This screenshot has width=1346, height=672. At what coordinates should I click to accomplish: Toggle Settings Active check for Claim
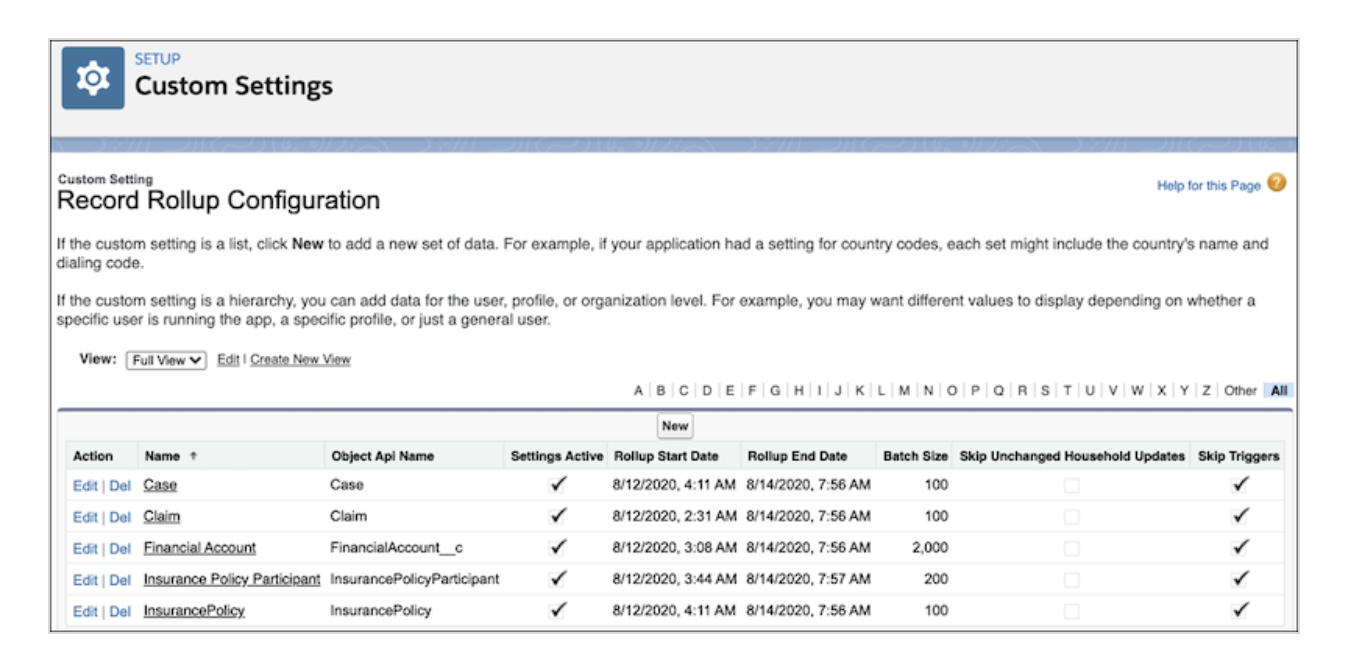point(559,516)
